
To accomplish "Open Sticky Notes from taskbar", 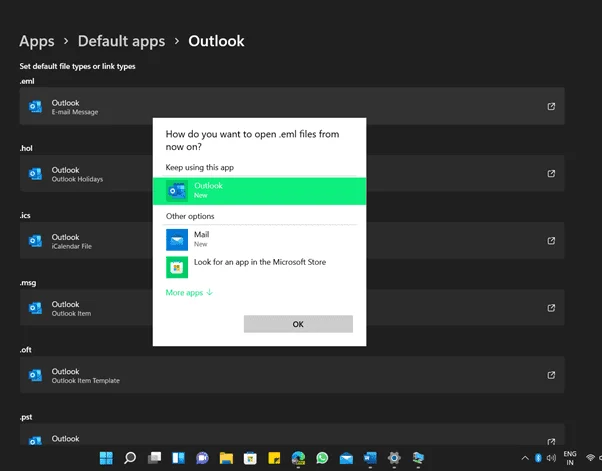I will click(274, 458).
